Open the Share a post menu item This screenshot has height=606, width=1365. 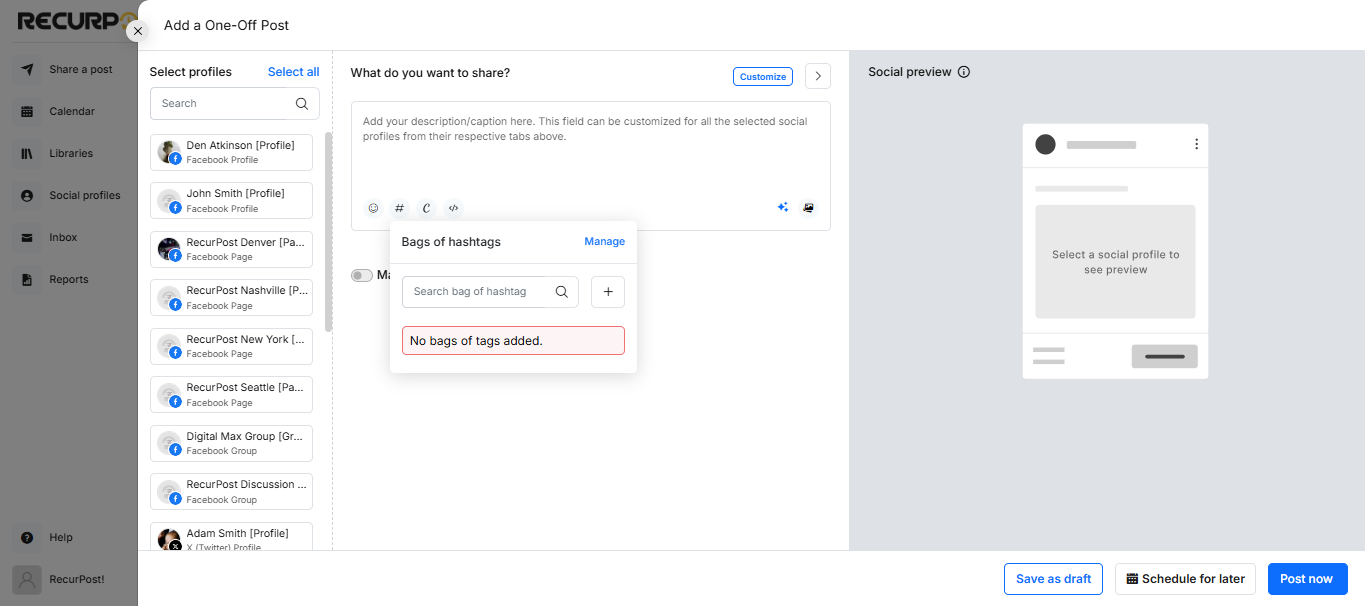click(x=81, y=70)
